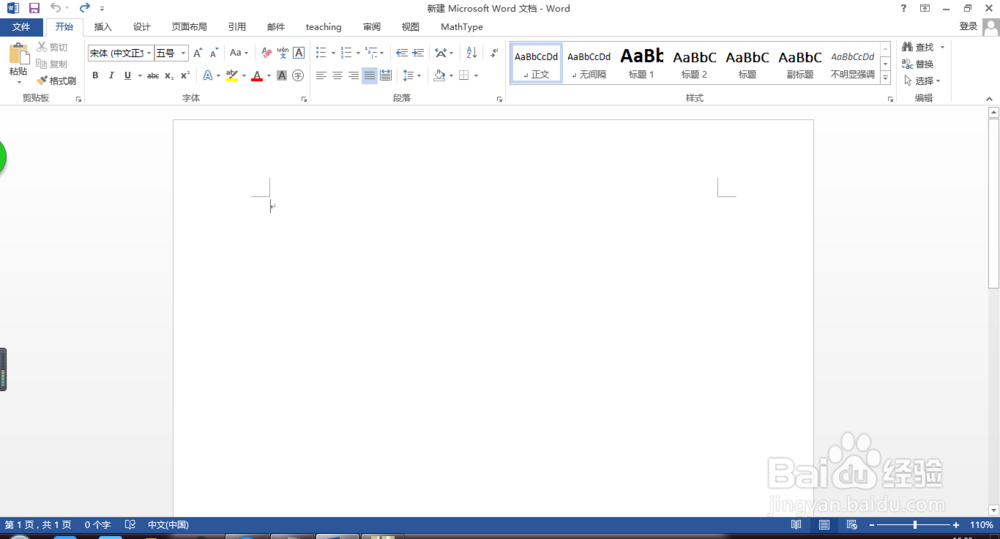Toggle character shading (gray A)
Screen dimensions: 1000x539
tap(282, 75)
